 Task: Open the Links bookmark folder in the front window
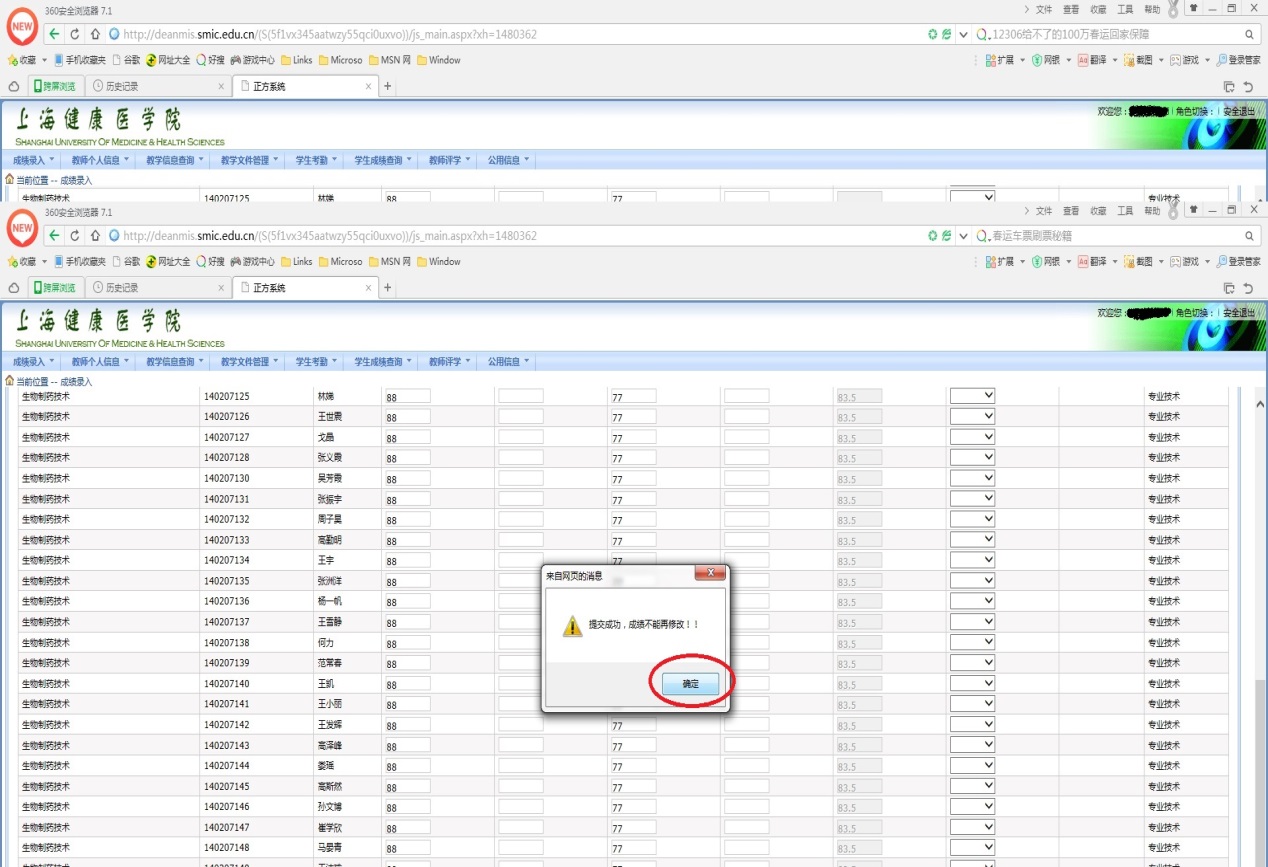297,262
